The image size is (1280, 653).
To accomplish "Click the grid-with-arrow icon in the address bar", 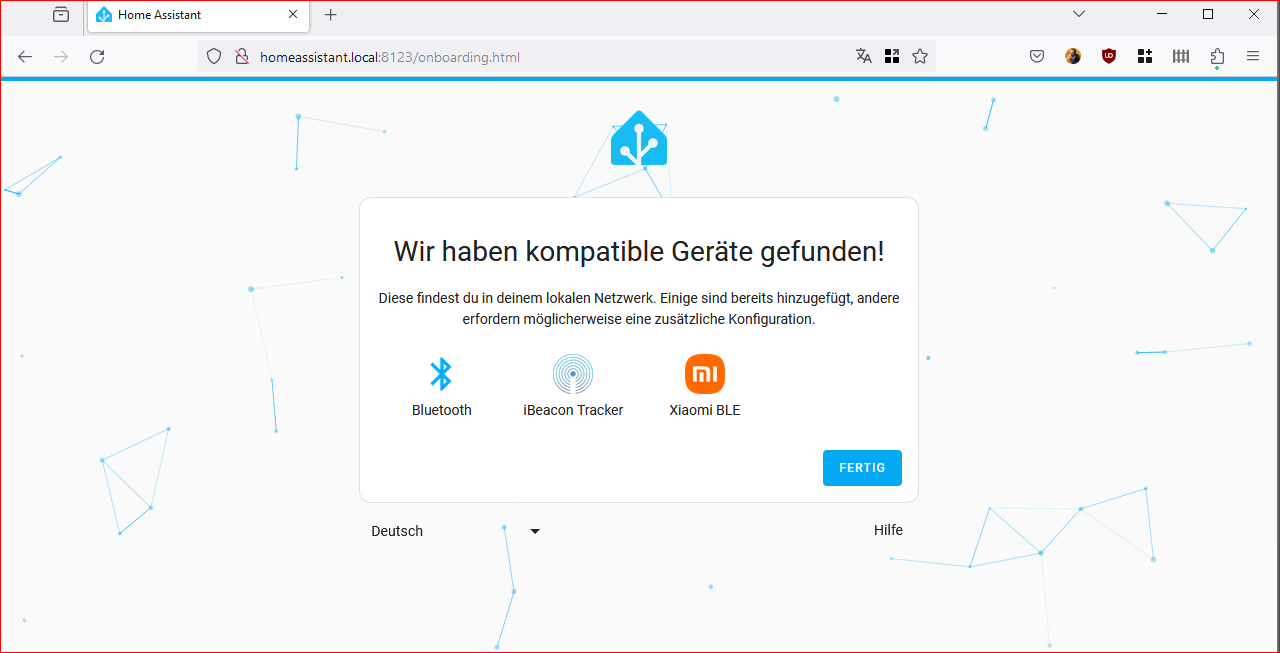I will coord(892,57).
